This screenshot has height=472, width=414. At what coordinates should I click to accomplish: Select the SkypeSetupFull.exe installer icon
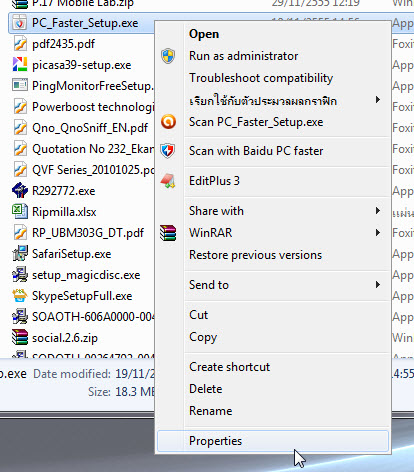[20, 296]
